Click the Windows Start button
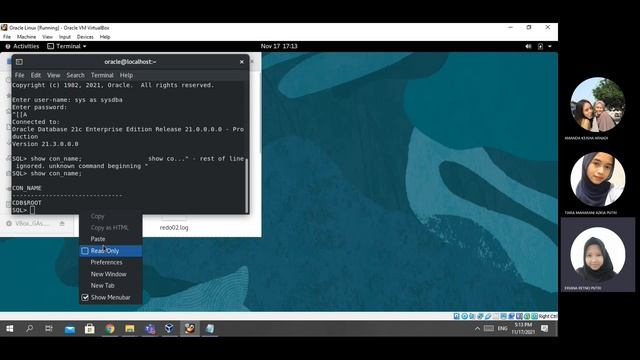 (10, 329)
